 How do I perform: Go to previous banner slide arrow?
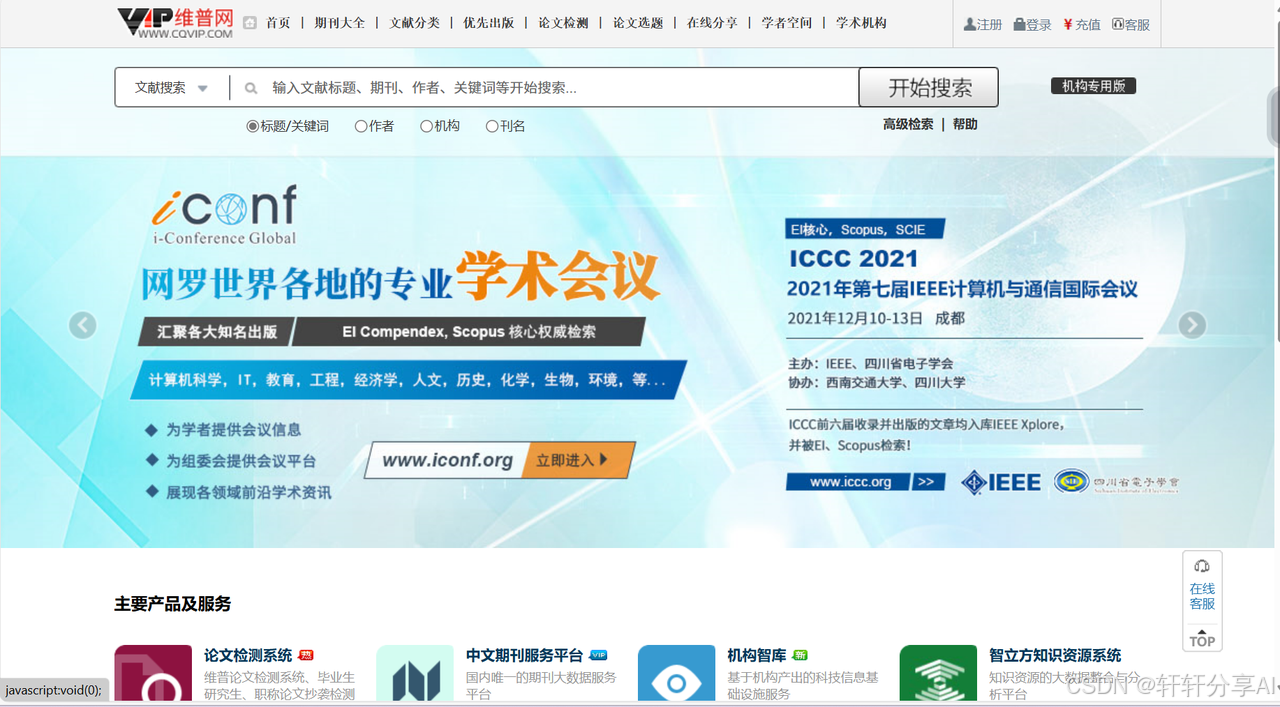82,325
